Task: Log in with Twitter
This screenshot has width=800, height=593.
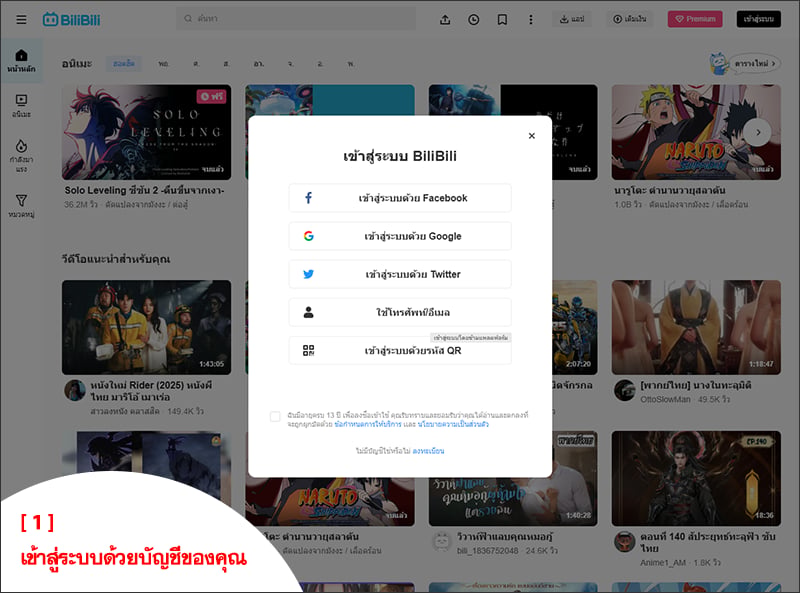Action: point(400,275)
